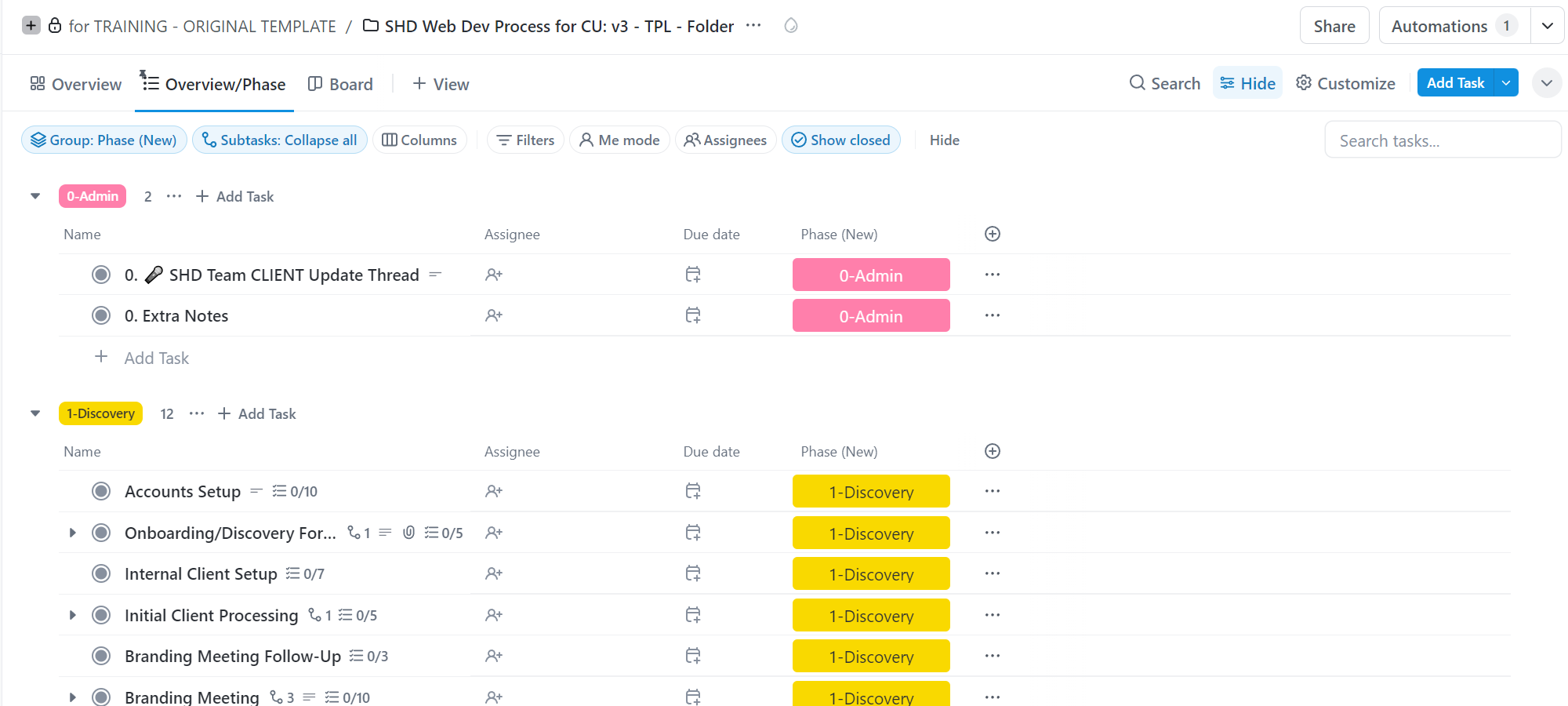Viewport: 1568px width, 706px height.
Task: Click yellow 1-Discovery phase tag for Accounts Setup
Action: pyautogui.click(x=870, y=492)
